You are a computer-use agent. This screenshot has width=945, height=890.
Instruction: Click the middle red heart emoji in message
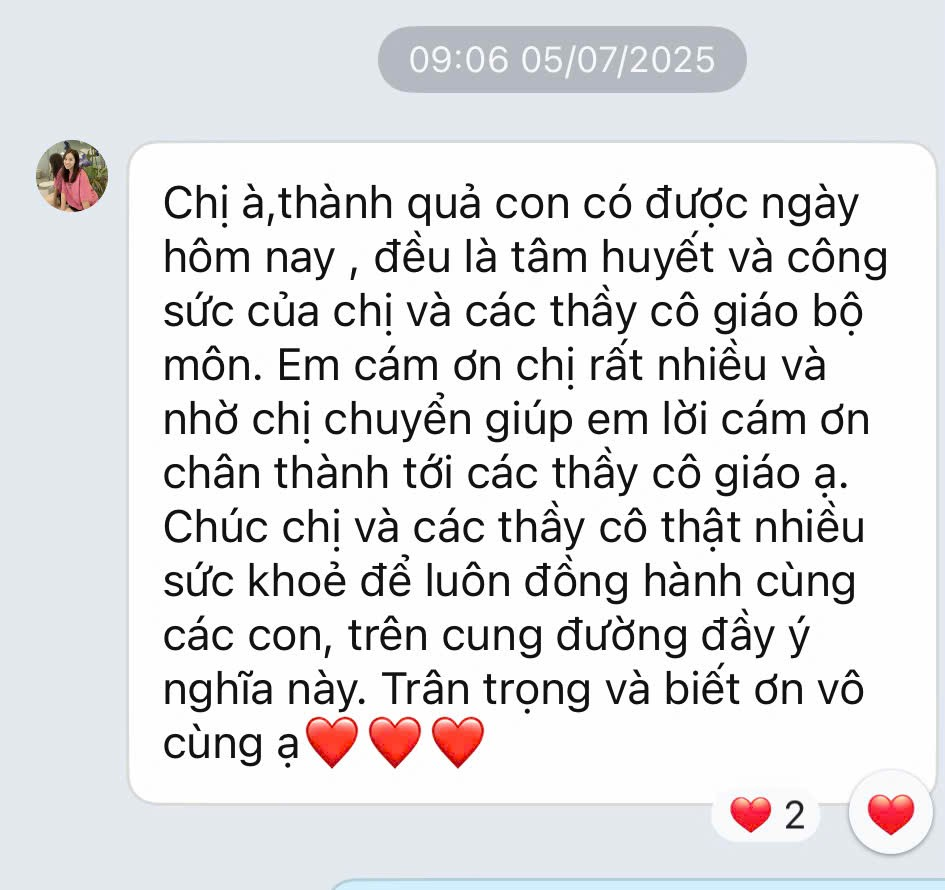click(395, 742)
